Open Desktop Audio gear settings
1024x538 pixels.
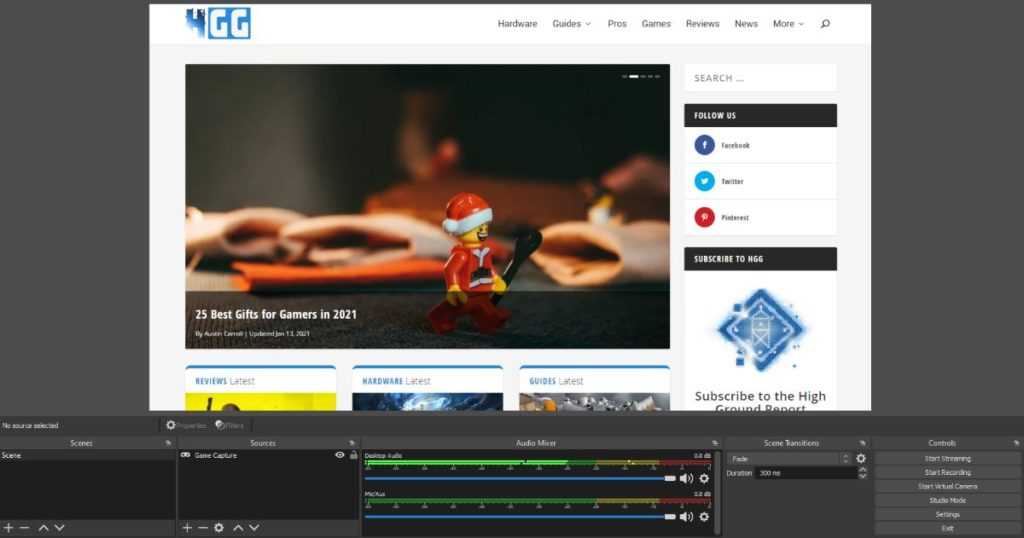pyautogui.click(x=704, y=478)
